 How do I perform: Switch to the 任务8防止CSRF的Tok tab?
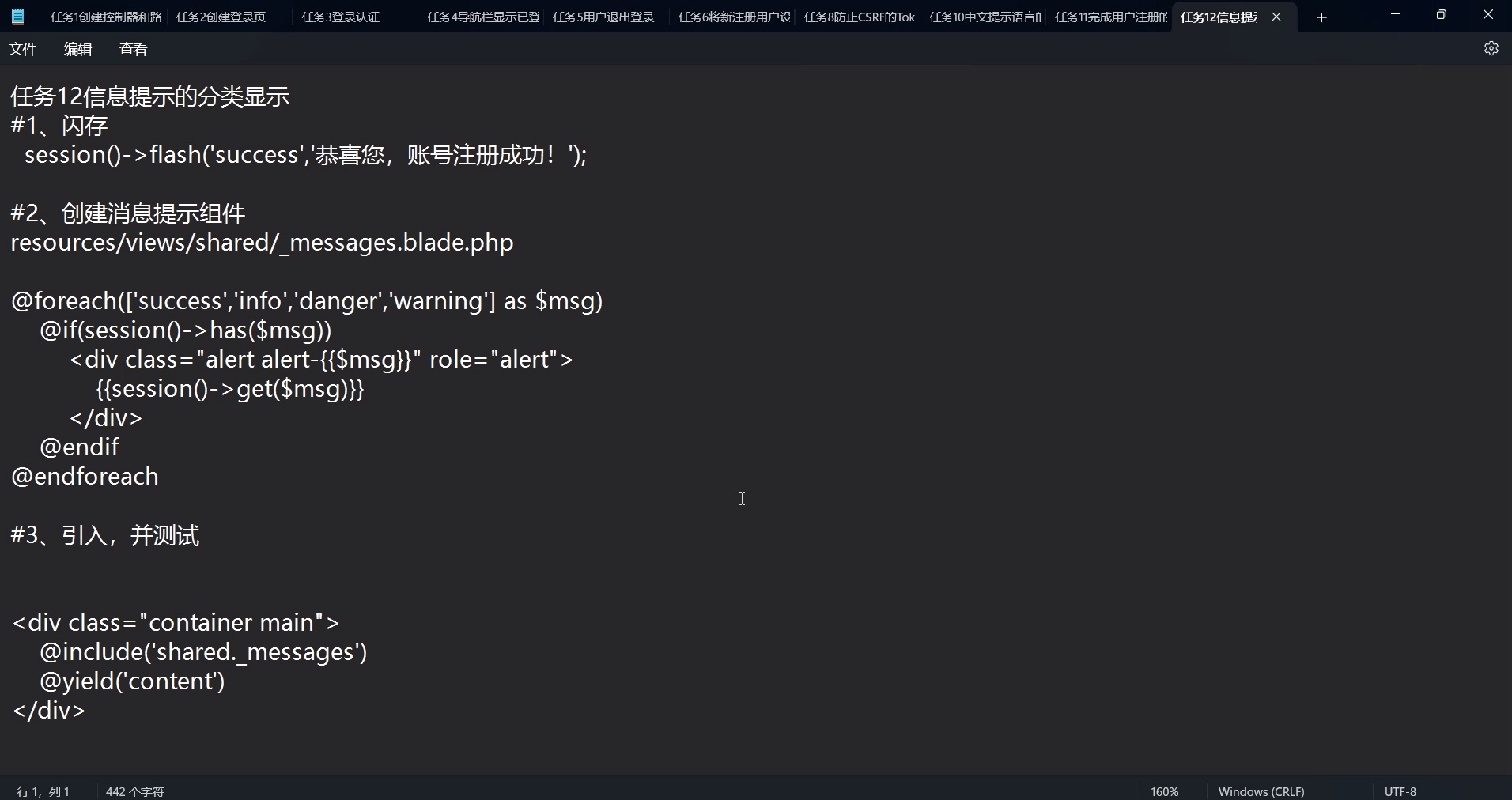click(859, 17)
